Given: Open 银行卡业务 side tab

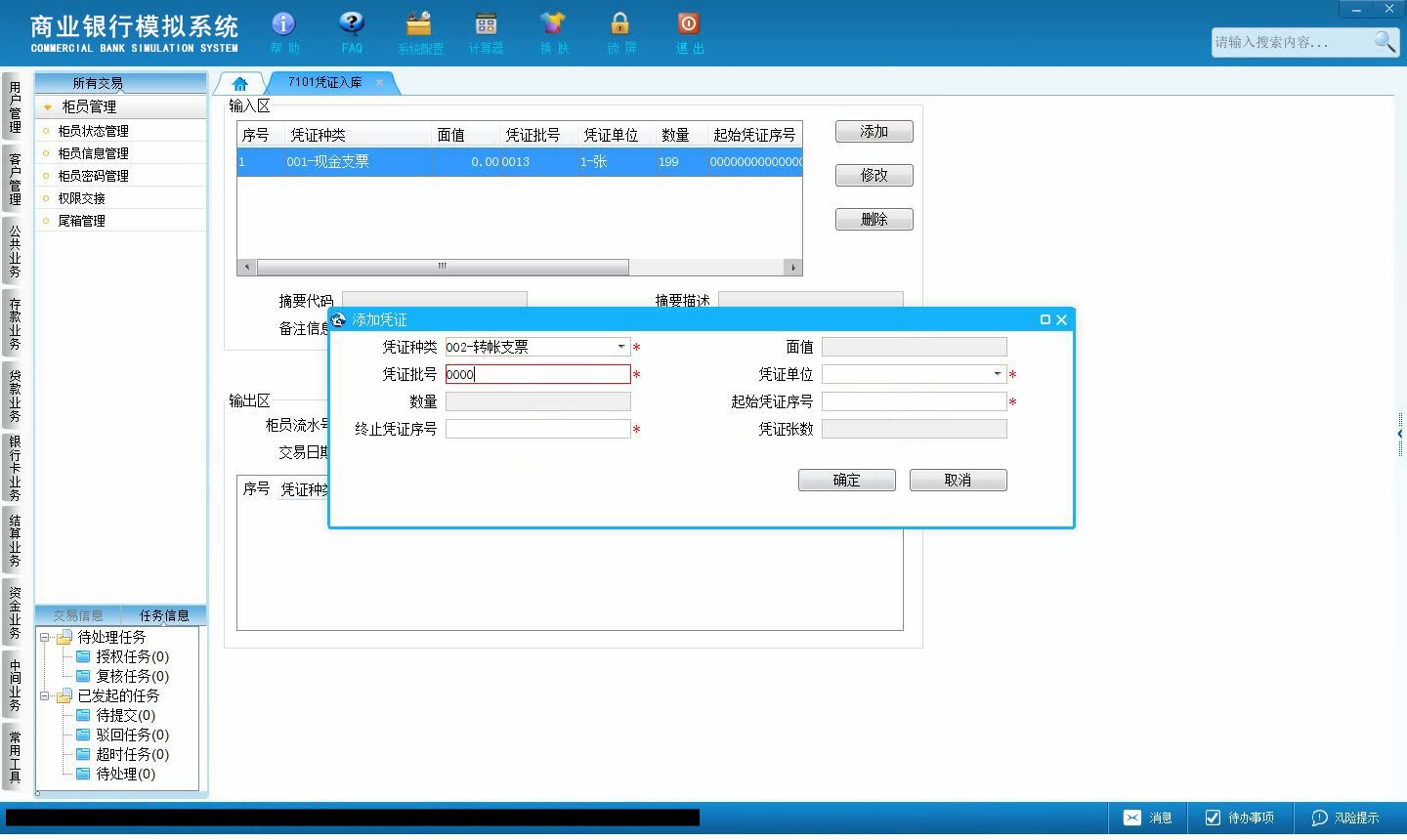Looking at the screenshot, I should [15, 468].
